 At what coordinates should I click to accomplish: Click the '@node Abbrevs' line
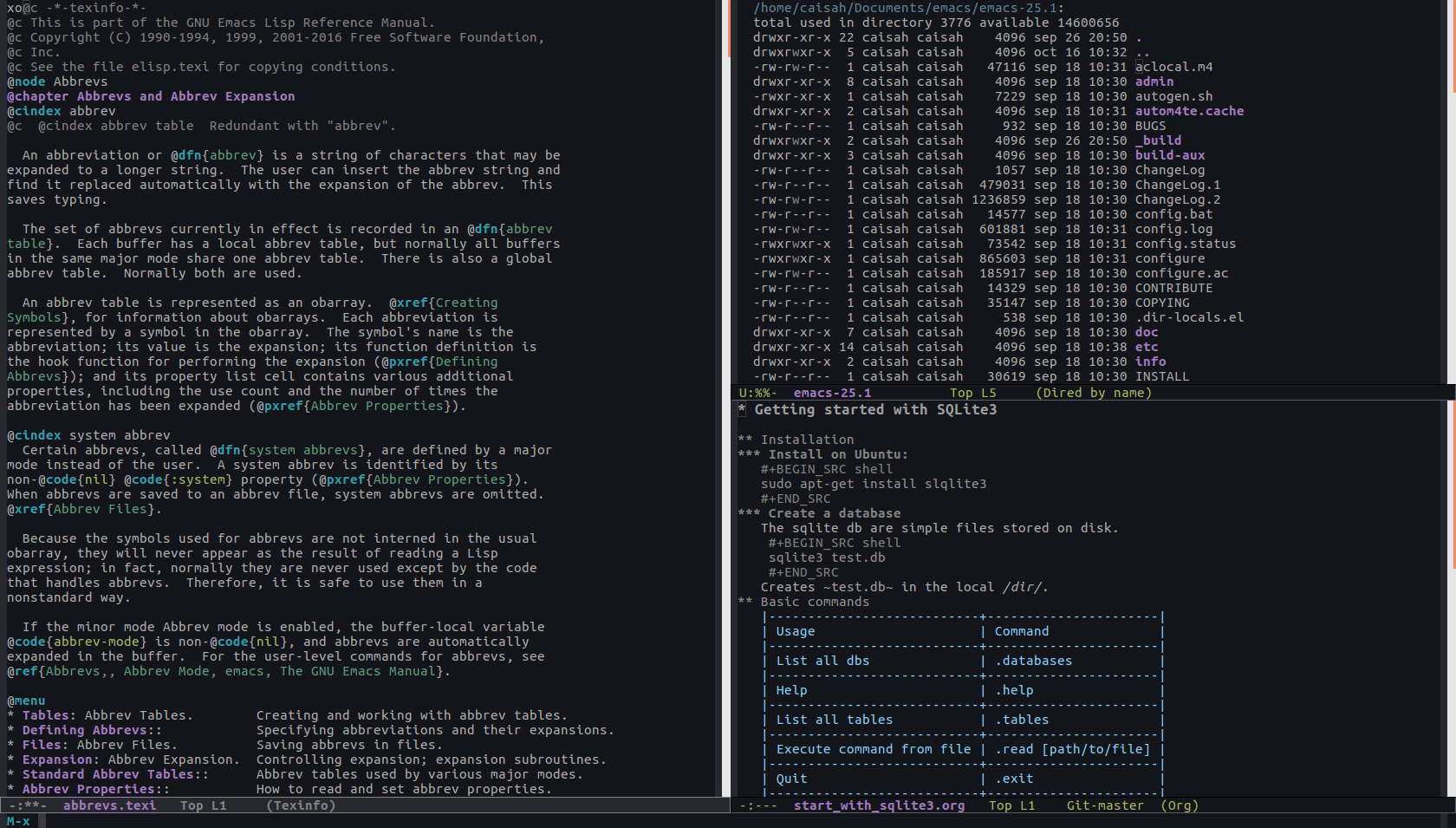(57, 81)
